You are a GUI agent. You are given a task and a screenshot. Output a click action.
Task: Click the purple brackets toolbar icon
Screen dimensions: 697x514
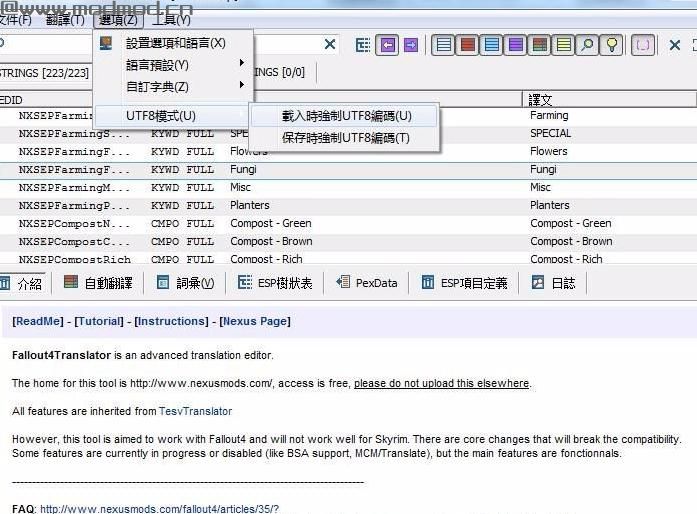tap(643, 45)
